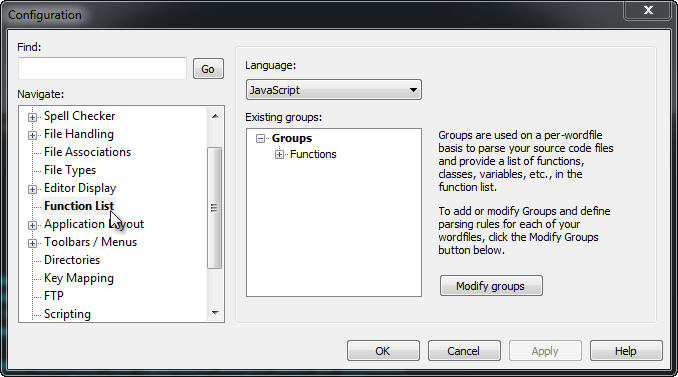Select the Function List item

79,206
